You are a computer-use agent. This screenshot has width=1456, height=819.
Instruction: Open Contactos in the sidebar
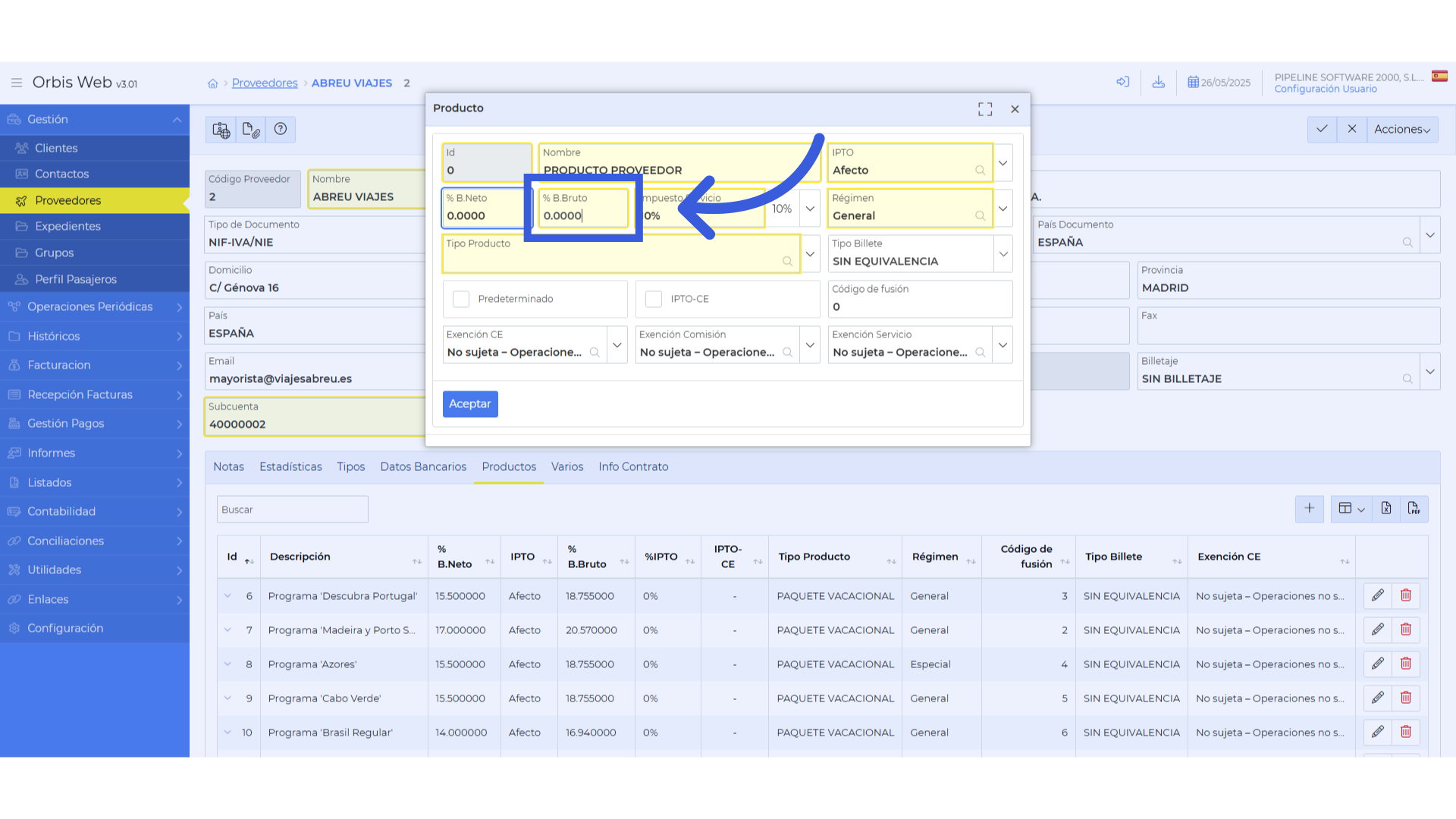(x=95, y=174)
